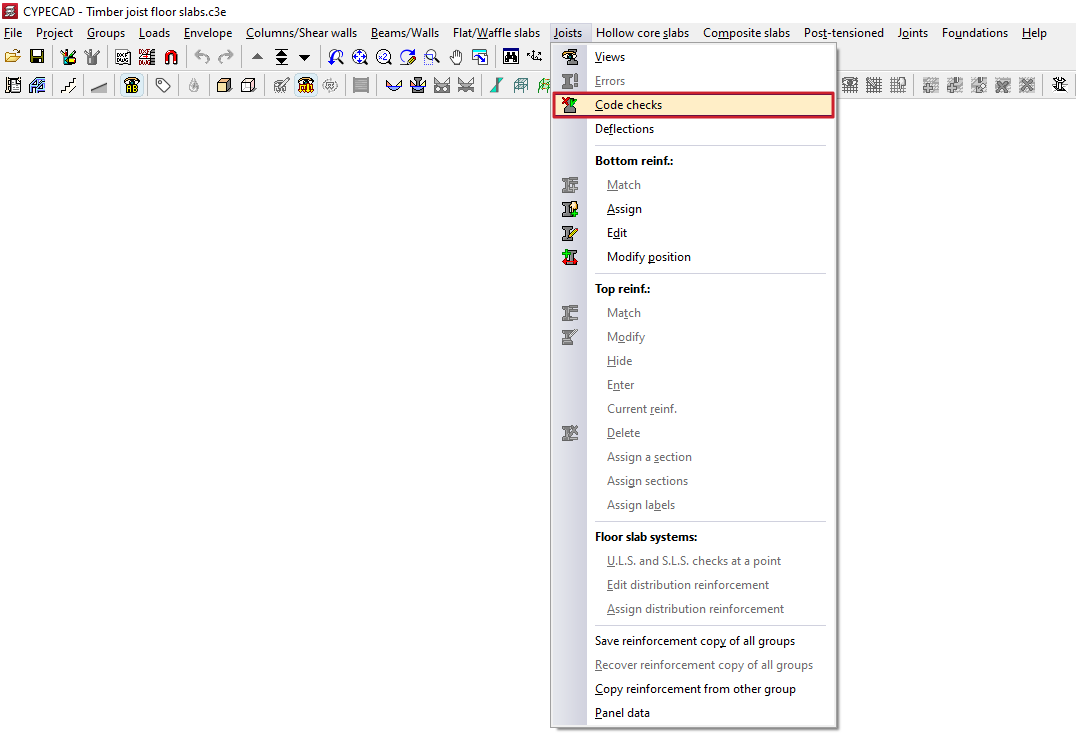Choose Save reinforcement copy of all groups
1076x754 pixels.
pyautogui.click(x=694, y=641)
